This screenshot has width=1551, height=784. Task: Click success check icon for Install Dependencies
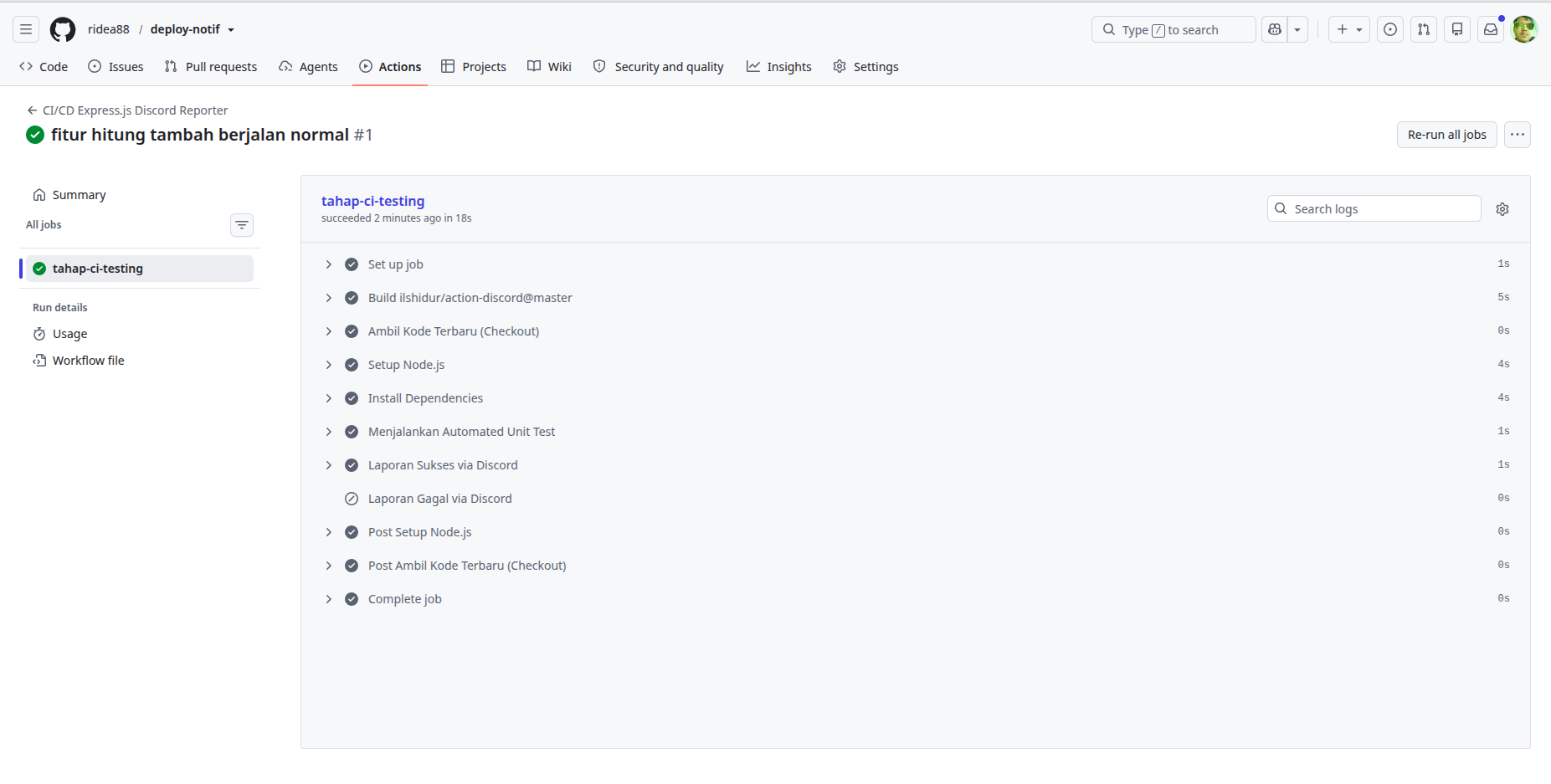(352, 398)
